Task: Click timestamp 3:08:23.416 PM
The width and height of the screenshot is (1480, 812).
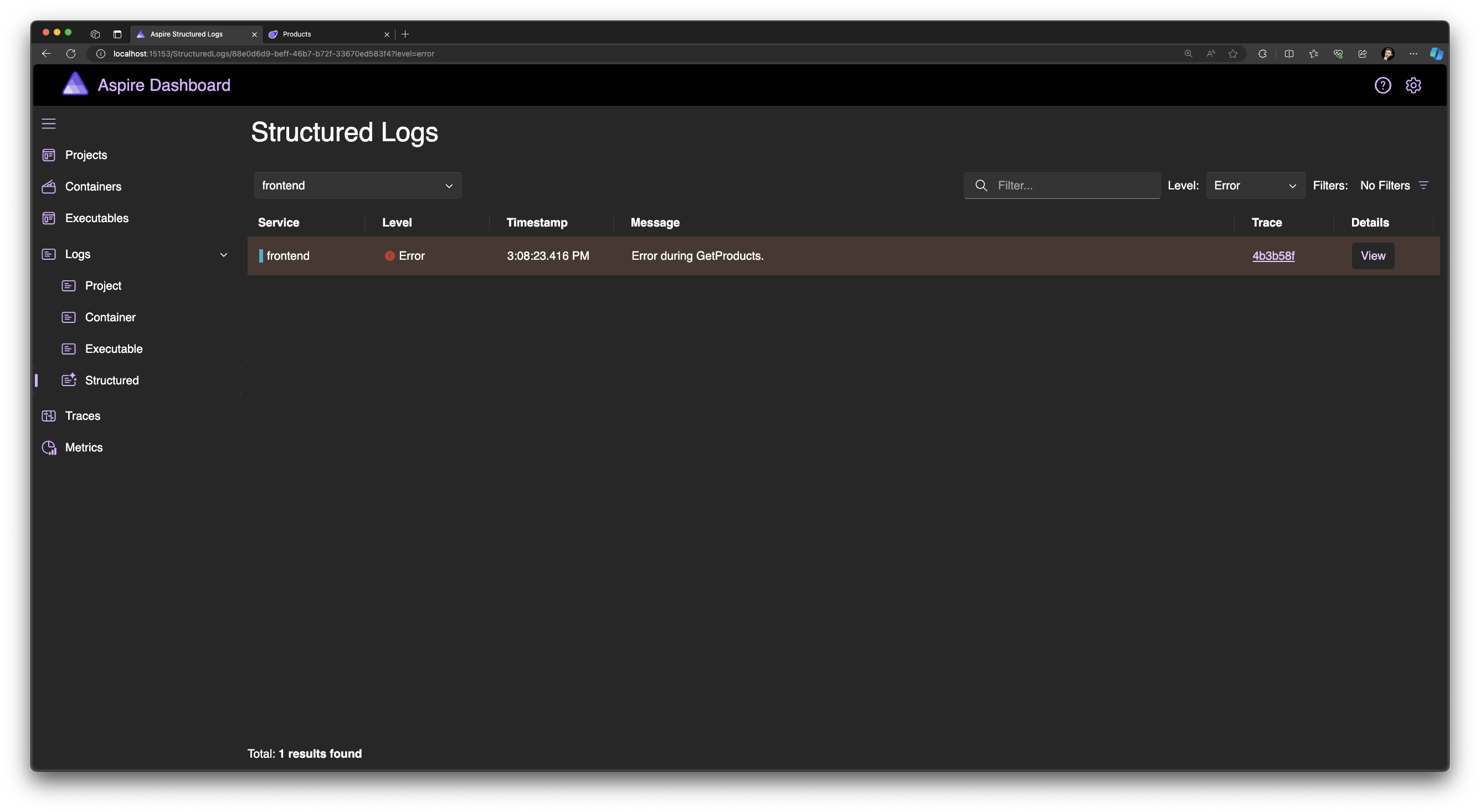Action: [548, 256]
